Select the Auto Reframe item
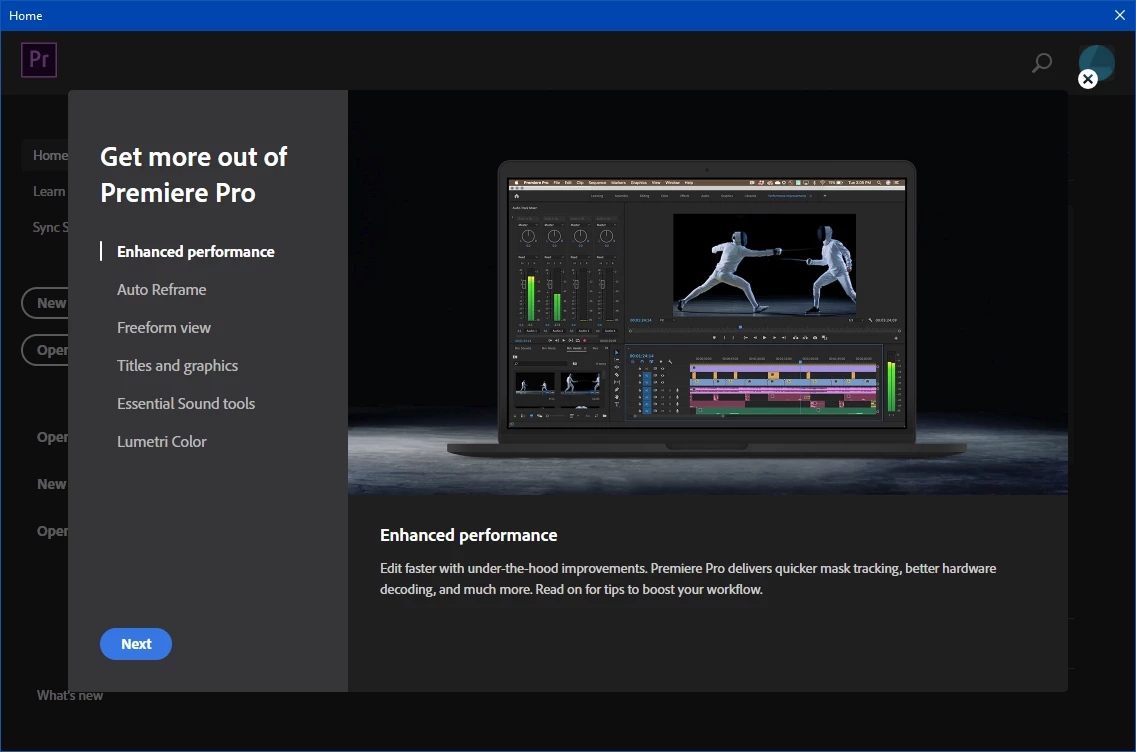Screen dimensions: 1136x752 point(162,289)
